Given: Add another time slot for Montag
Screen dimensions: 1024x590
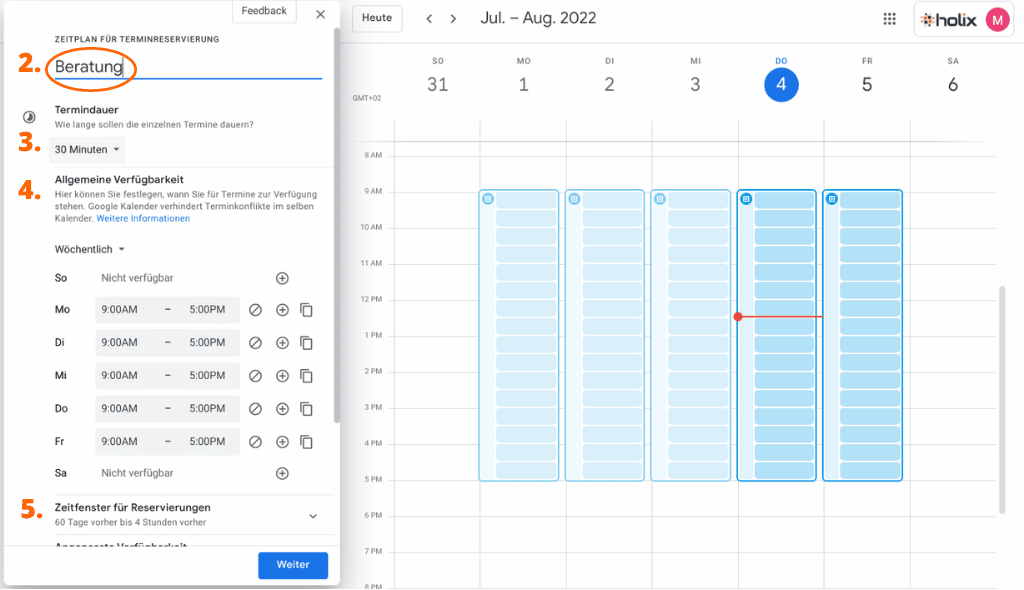Looking at the screenshot, I should pyautogui.click(x=282, y=309).
